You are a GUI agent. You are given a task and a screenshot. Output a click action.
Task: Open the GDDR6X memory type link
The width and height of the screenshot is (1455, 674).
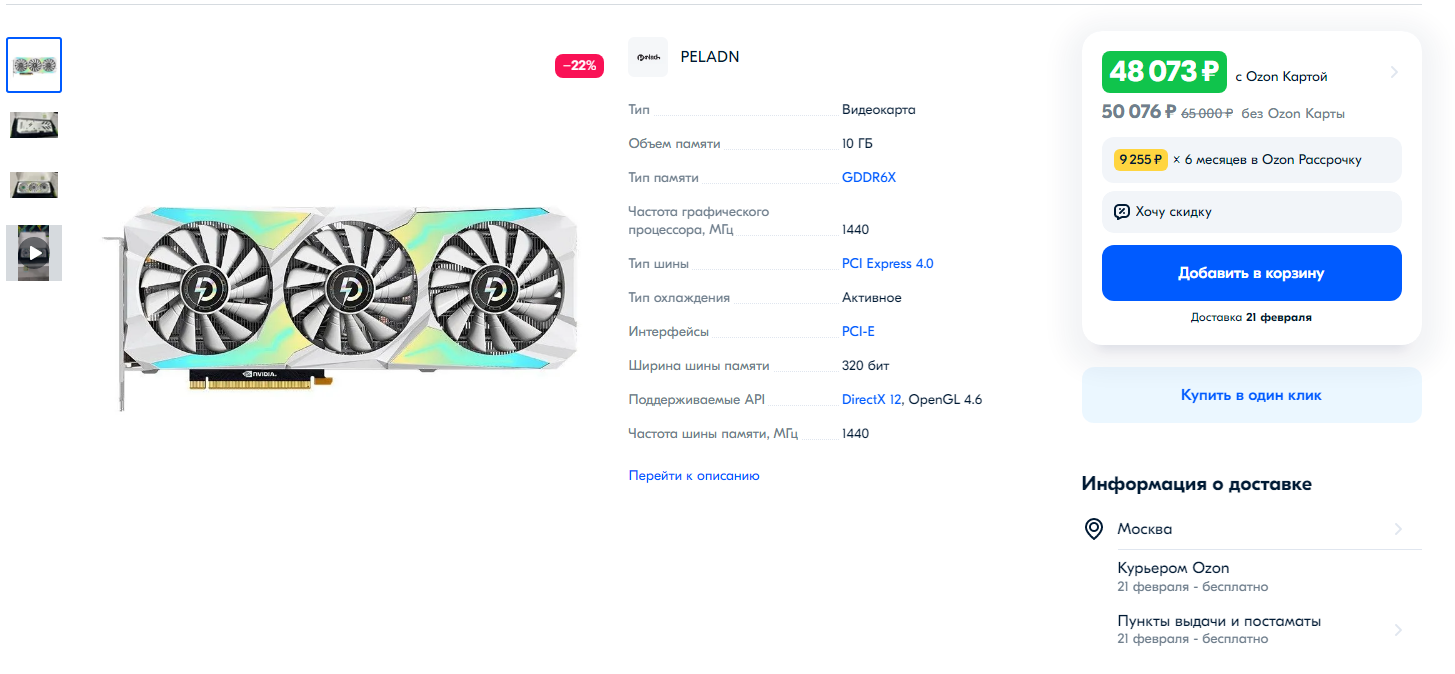coord(869,178)
